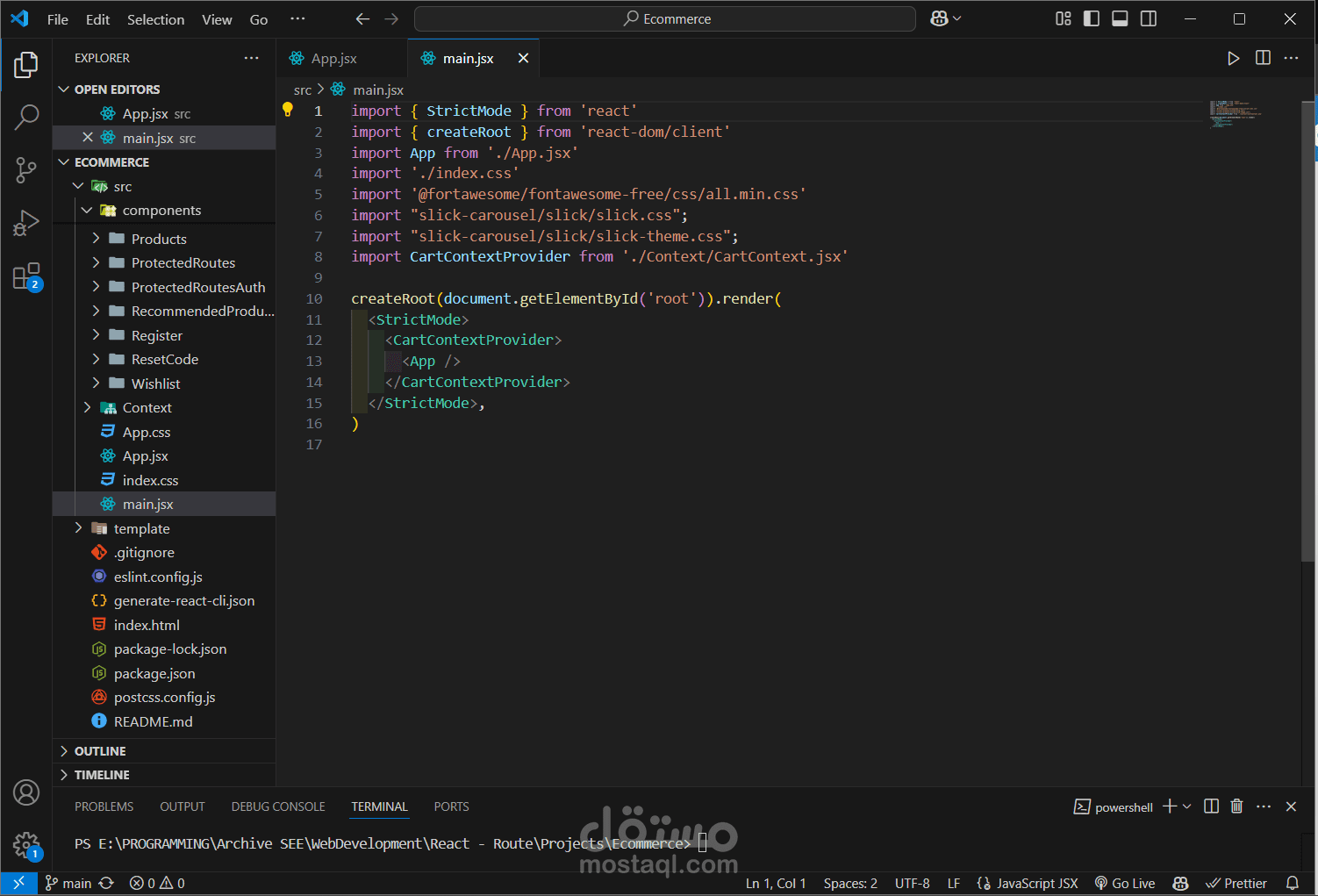Toggle the bottom Panel visibility
The image size is (1318, 896).
point(1120,18)
